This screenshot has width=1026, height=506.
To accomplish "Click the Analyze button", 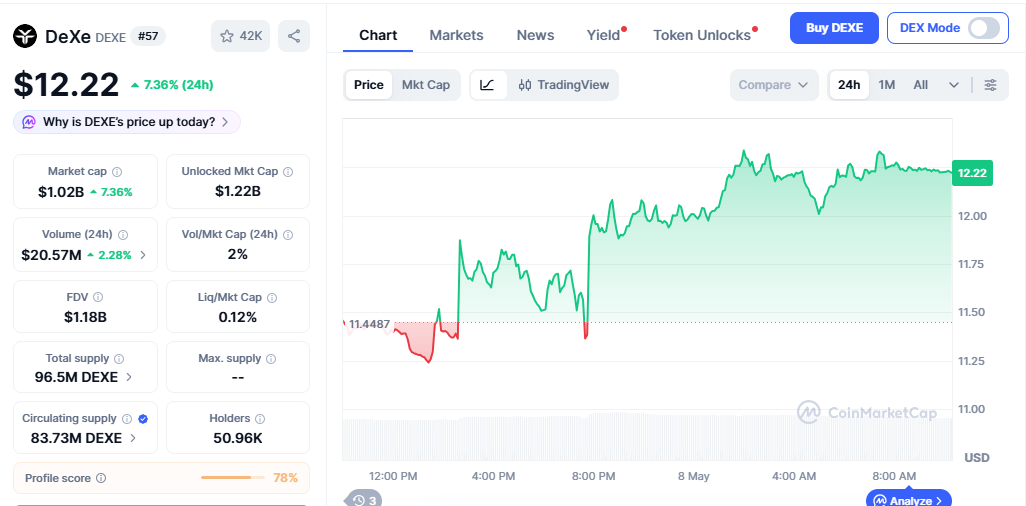I will (x=909, y=501).
